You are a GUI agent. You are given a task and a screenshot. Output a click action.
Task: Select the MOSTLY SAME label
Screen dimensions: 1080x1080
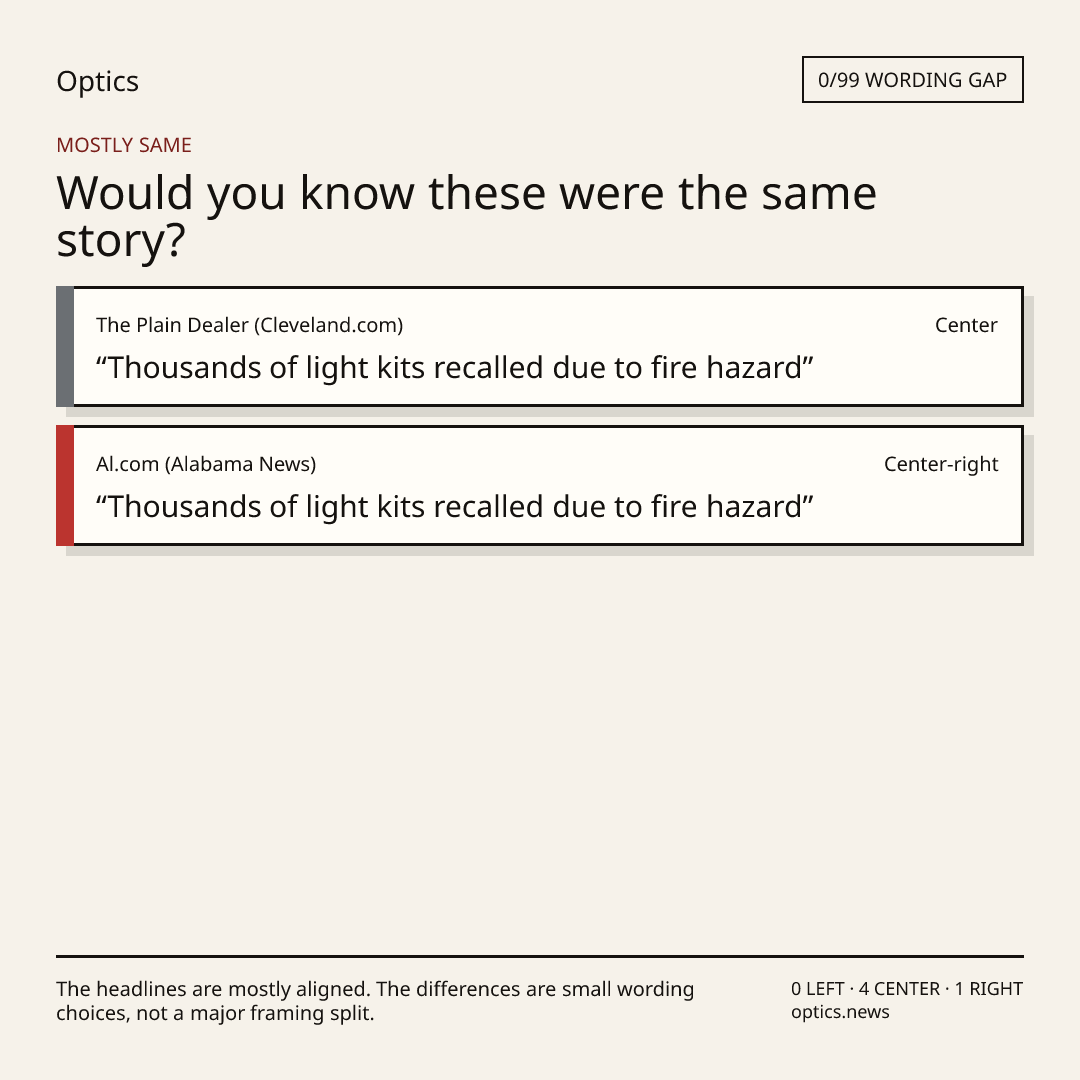coord(124,145)
